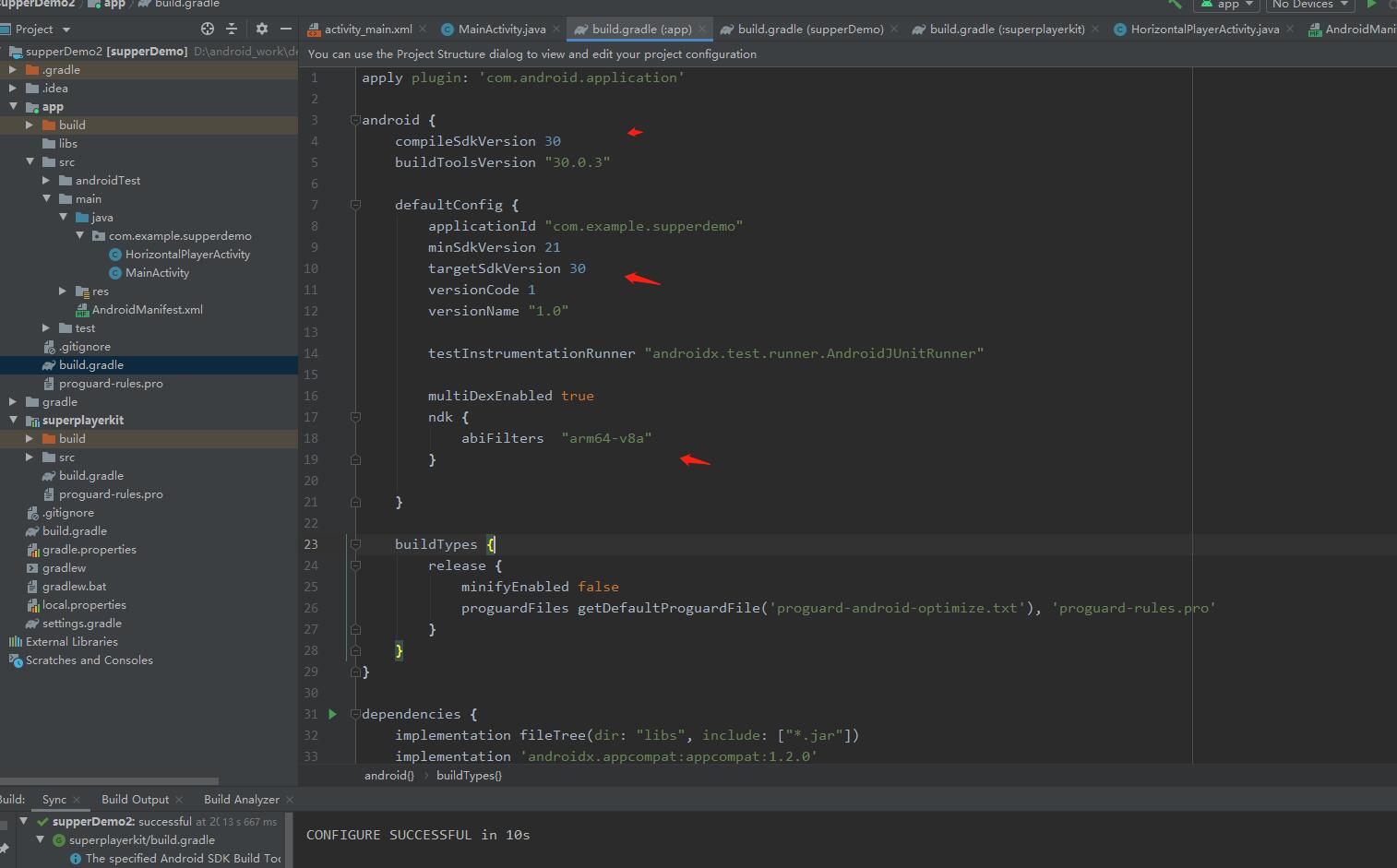Switch to build.gradle (:superplayerkit) tab
This screenshot has width=1397, height=868.
(1007, 30)
